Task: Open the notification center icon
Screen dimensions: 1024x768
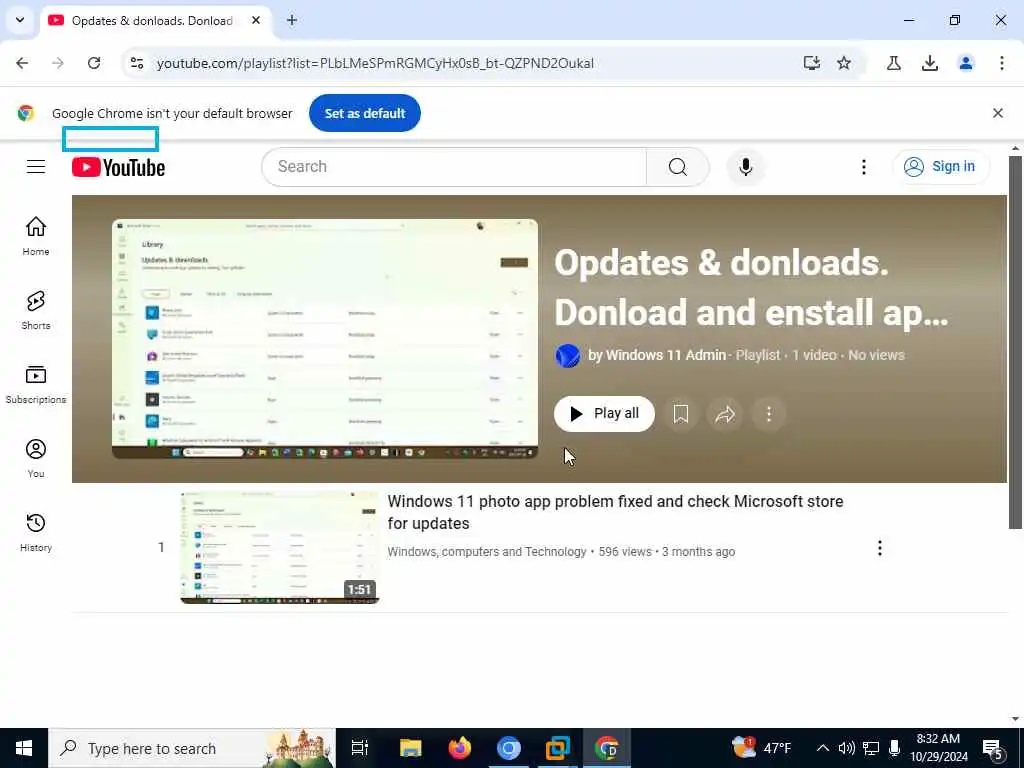Action: tap(993, 749)
